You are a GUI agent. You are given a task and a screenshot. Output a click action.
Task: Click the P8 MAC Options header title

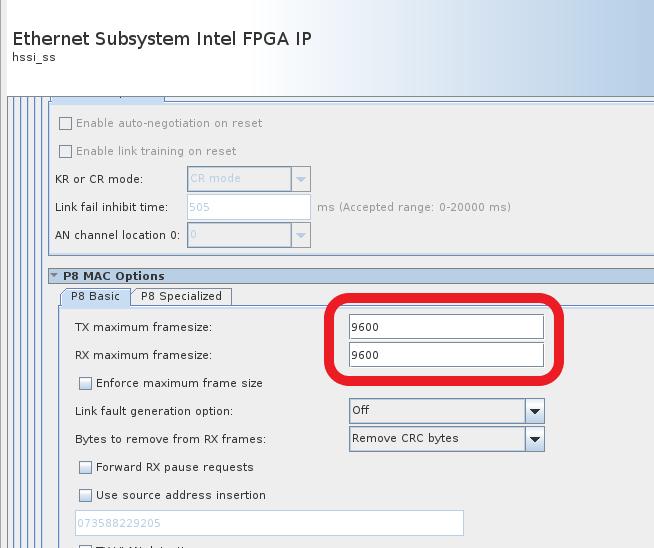tap(113, 276)
